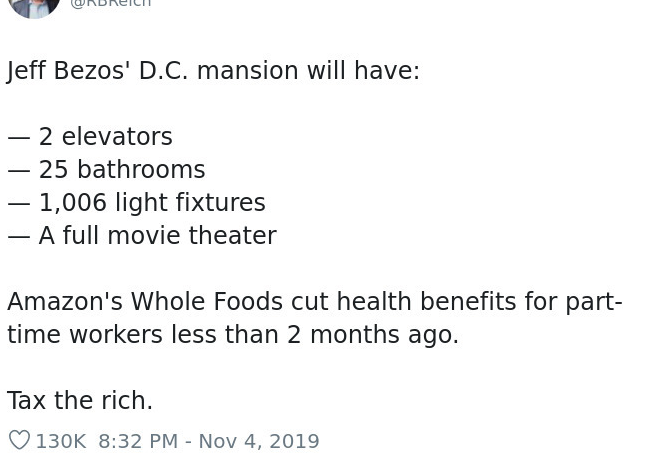Click the 130K likes count
645x470 pixels.
point(61,441)
